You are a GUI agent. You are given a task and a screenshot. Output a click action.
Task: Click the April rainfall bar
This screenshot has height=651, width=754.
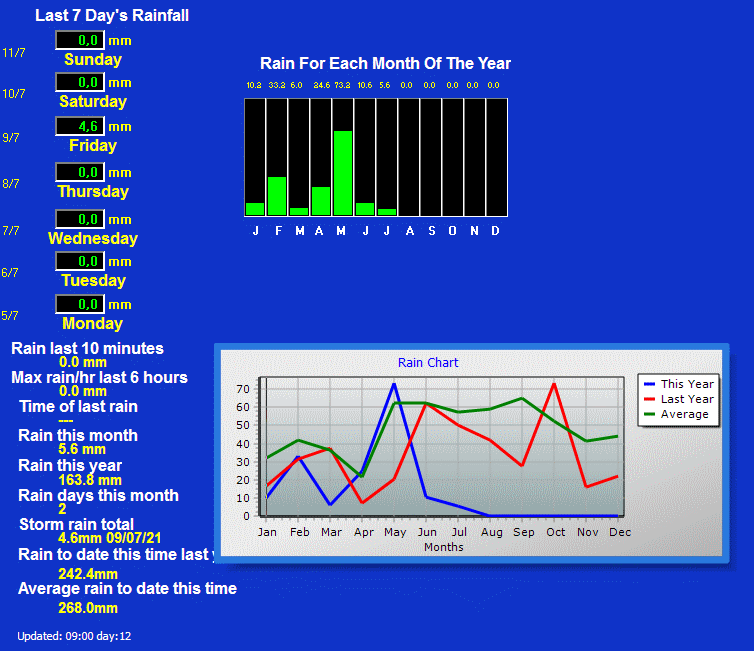[321, 200]
